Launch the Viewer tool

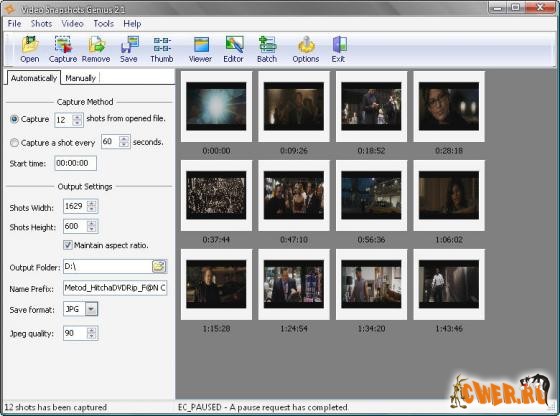[200, 49]
